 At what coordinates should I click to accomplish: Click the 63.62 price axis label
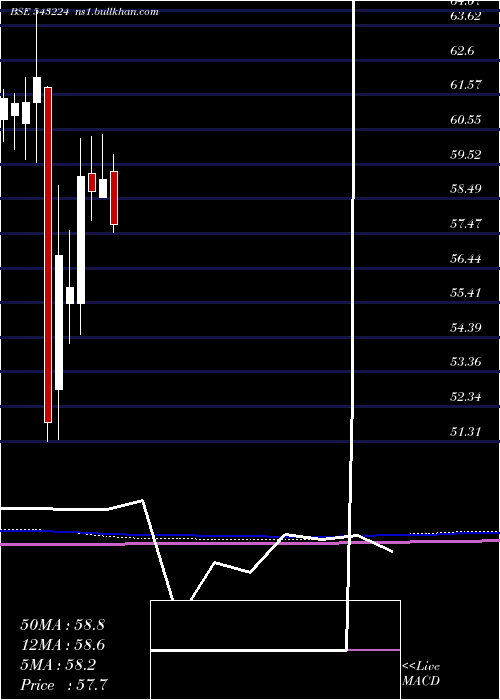(x=466, y=16)
